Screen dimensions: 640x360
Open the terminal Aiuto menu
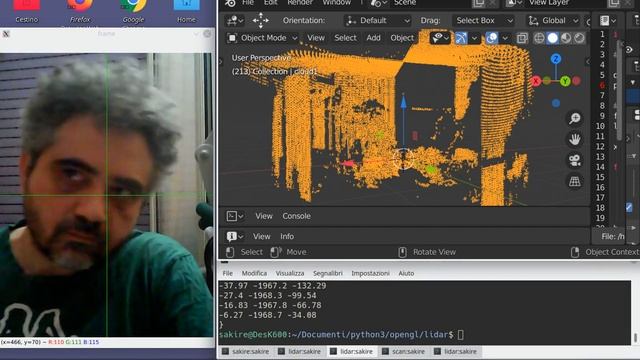406,273
